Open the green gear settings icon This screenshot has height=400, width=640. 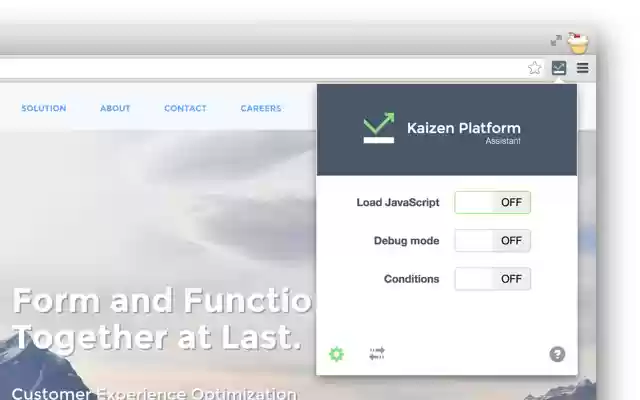point(336,354)
